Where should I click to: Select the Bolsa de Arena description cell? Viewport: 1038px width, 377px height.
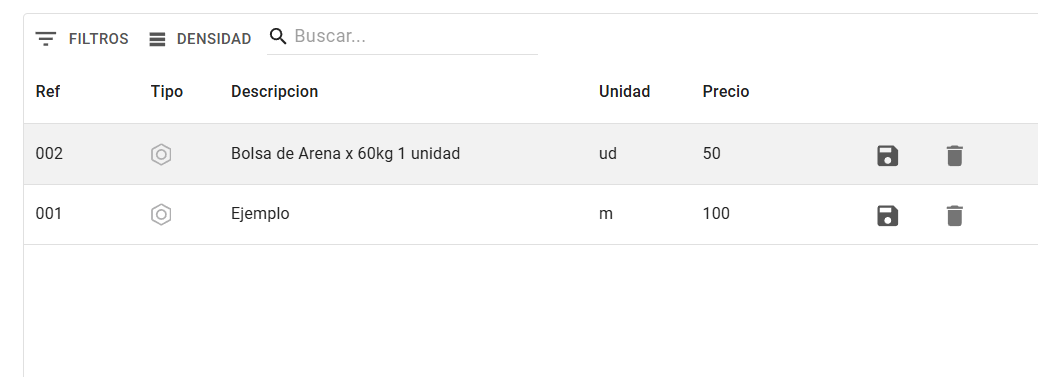pyautogui.click(x=346, y=154)
